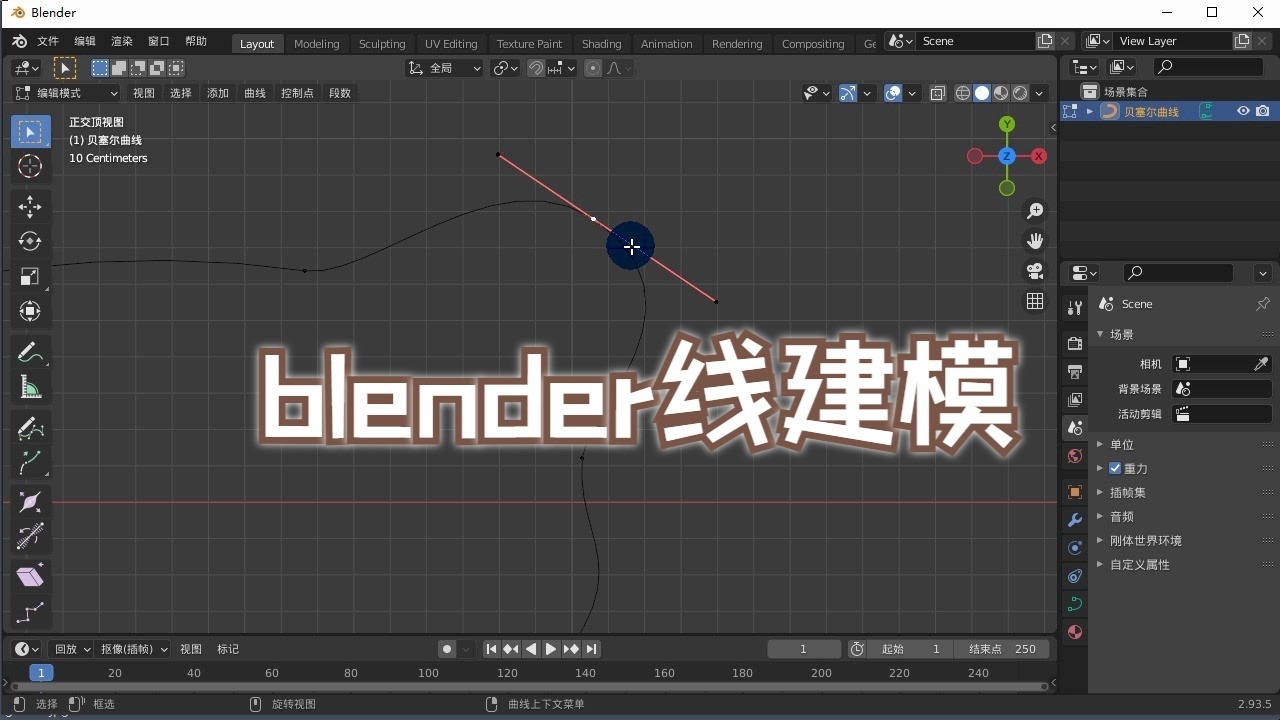This screenshot has height=720, width=1280.
Task: Pin the Scene properties context
Action: pos(1263,304)
